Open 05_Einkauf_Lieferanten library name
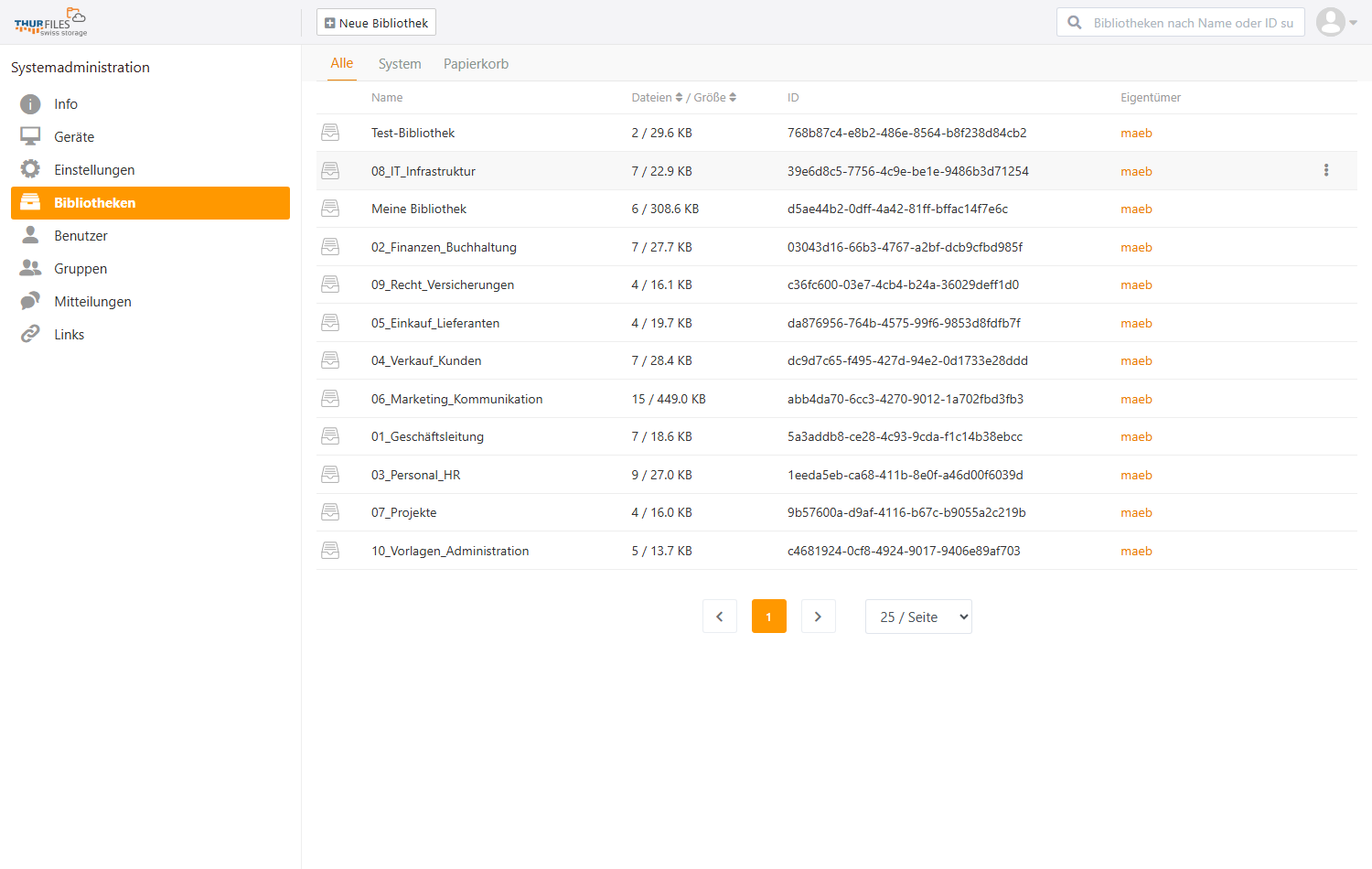The image size is (1372, 869). pos(435,323)
